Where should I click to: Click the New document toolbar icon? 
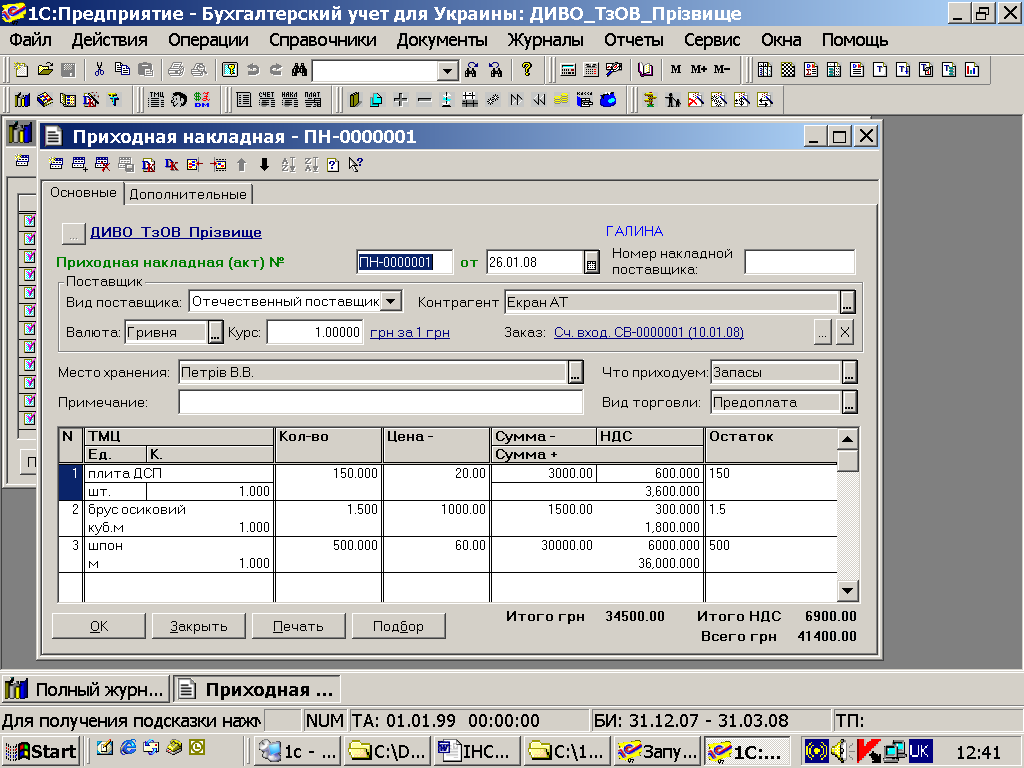21,69
